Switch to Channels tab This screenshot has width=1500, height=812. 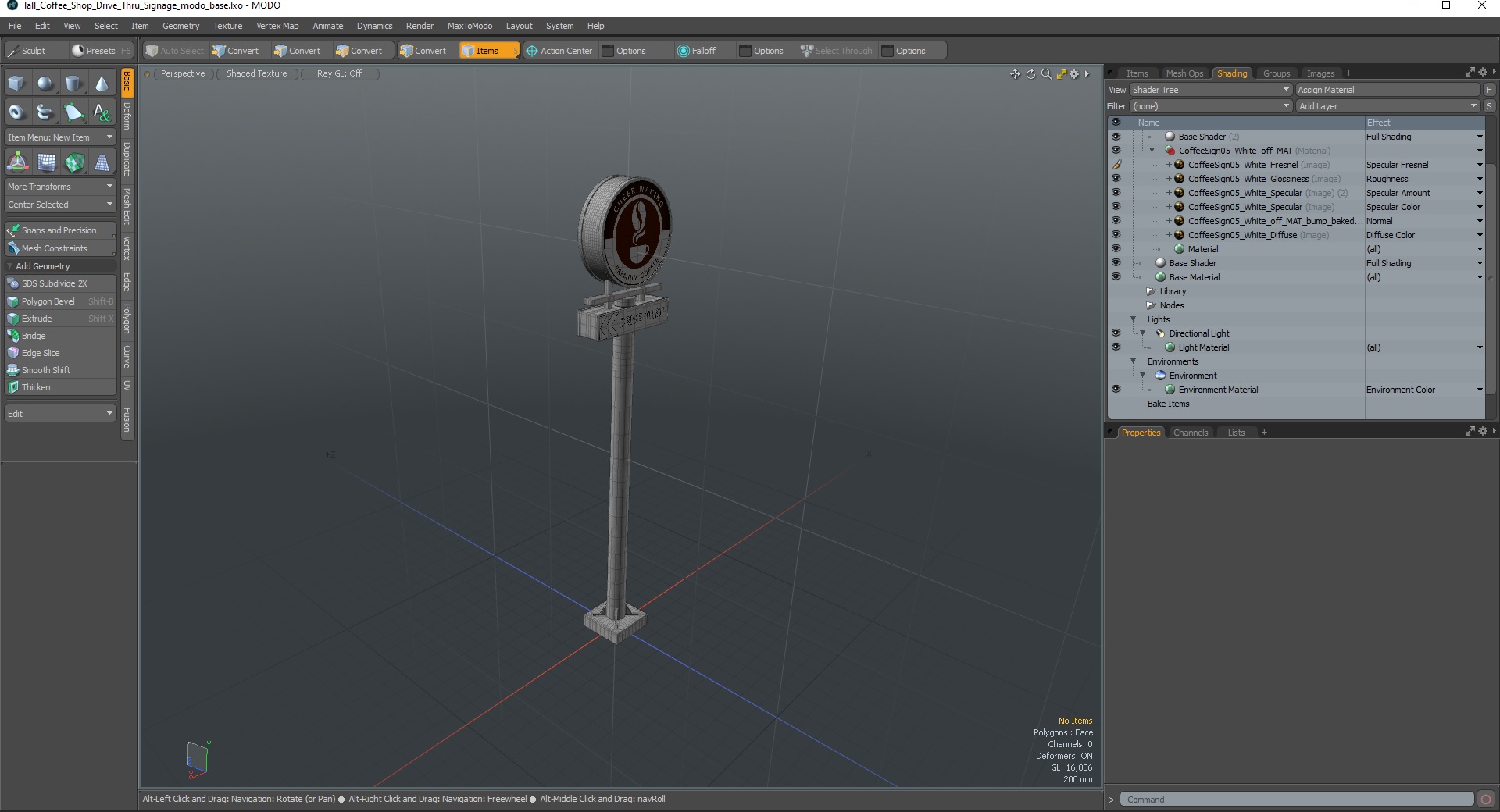[x=1191, y=433]
